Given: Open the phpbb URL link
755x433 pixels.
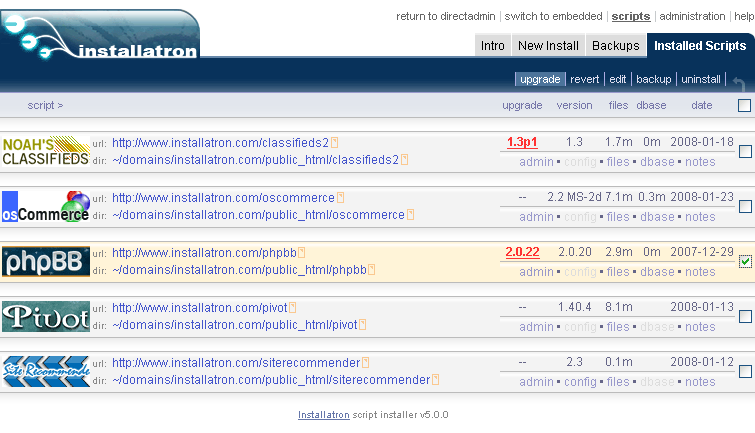Looking at the screenshot, I should coord(204,253).
